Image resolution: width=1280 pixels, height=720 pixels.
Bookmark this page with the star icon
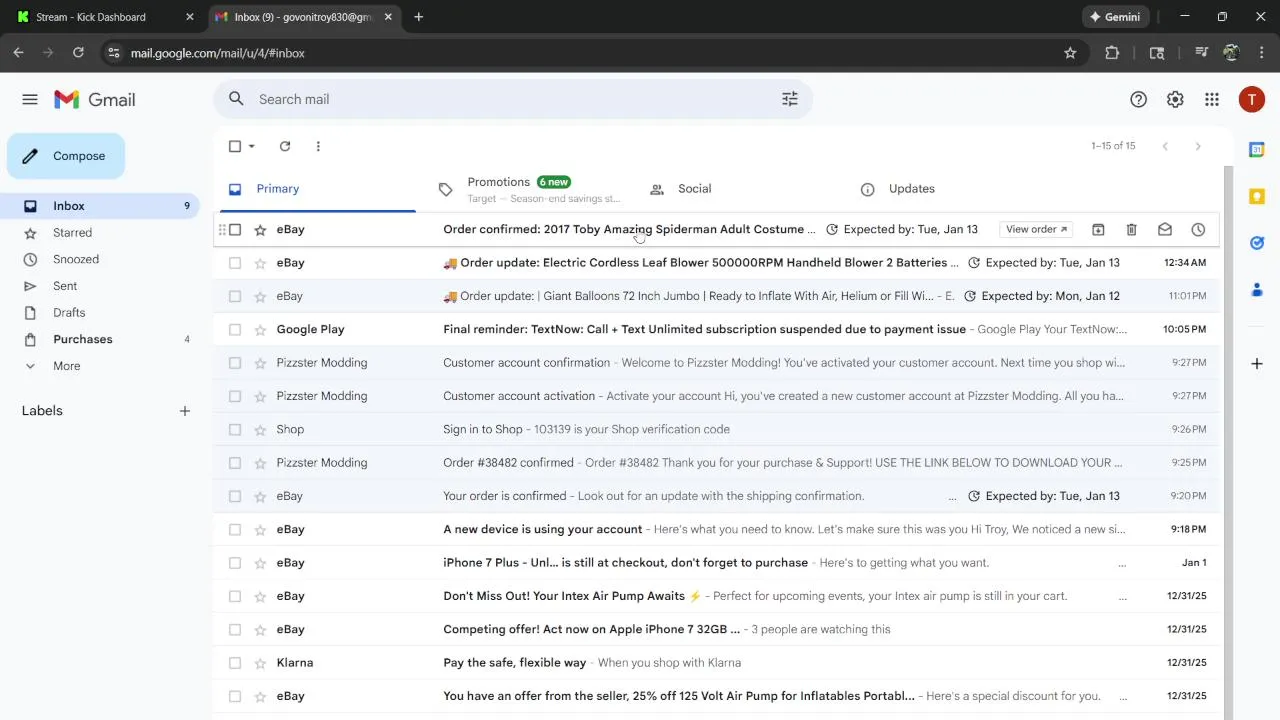coord(1070,53)
